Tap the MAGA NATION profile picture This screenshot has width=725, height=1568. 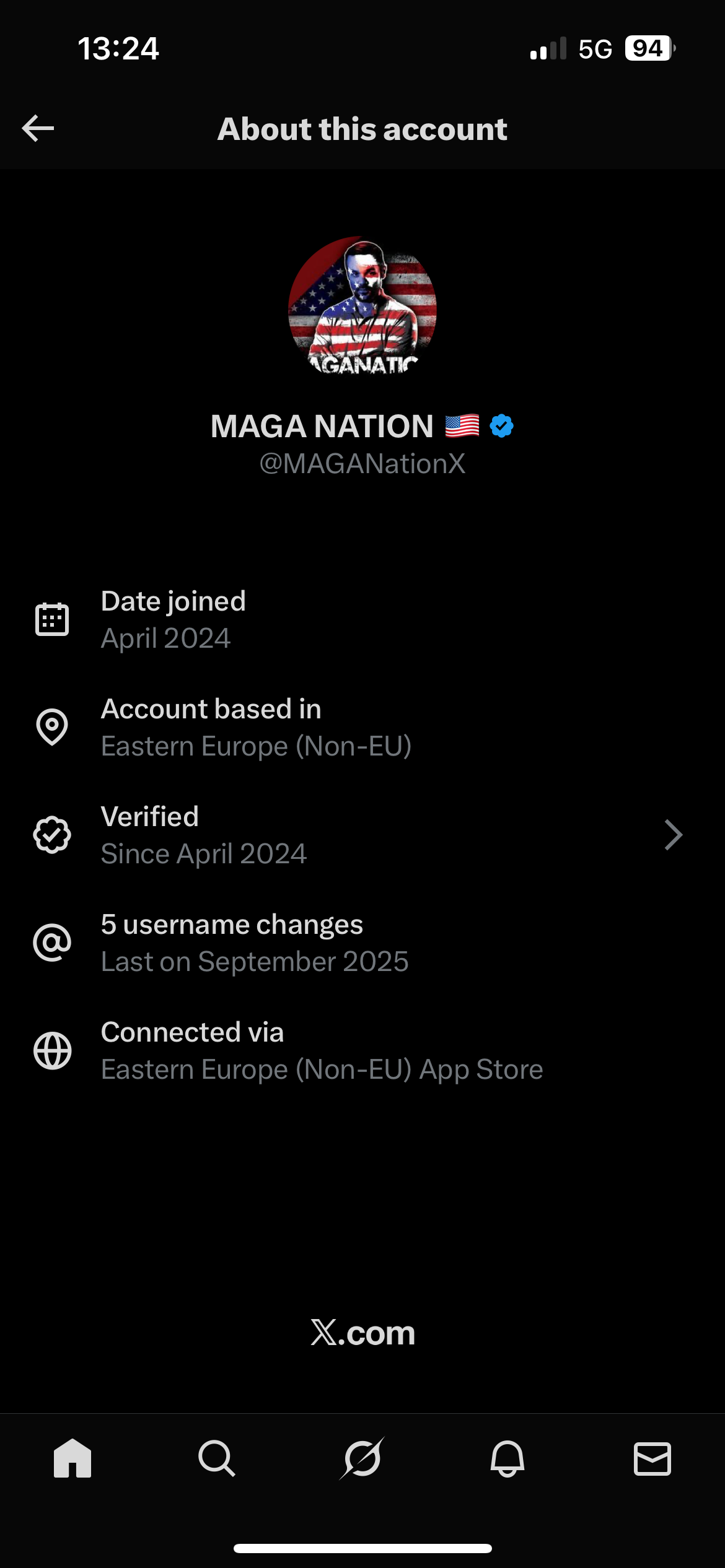[x=362, y=306]
